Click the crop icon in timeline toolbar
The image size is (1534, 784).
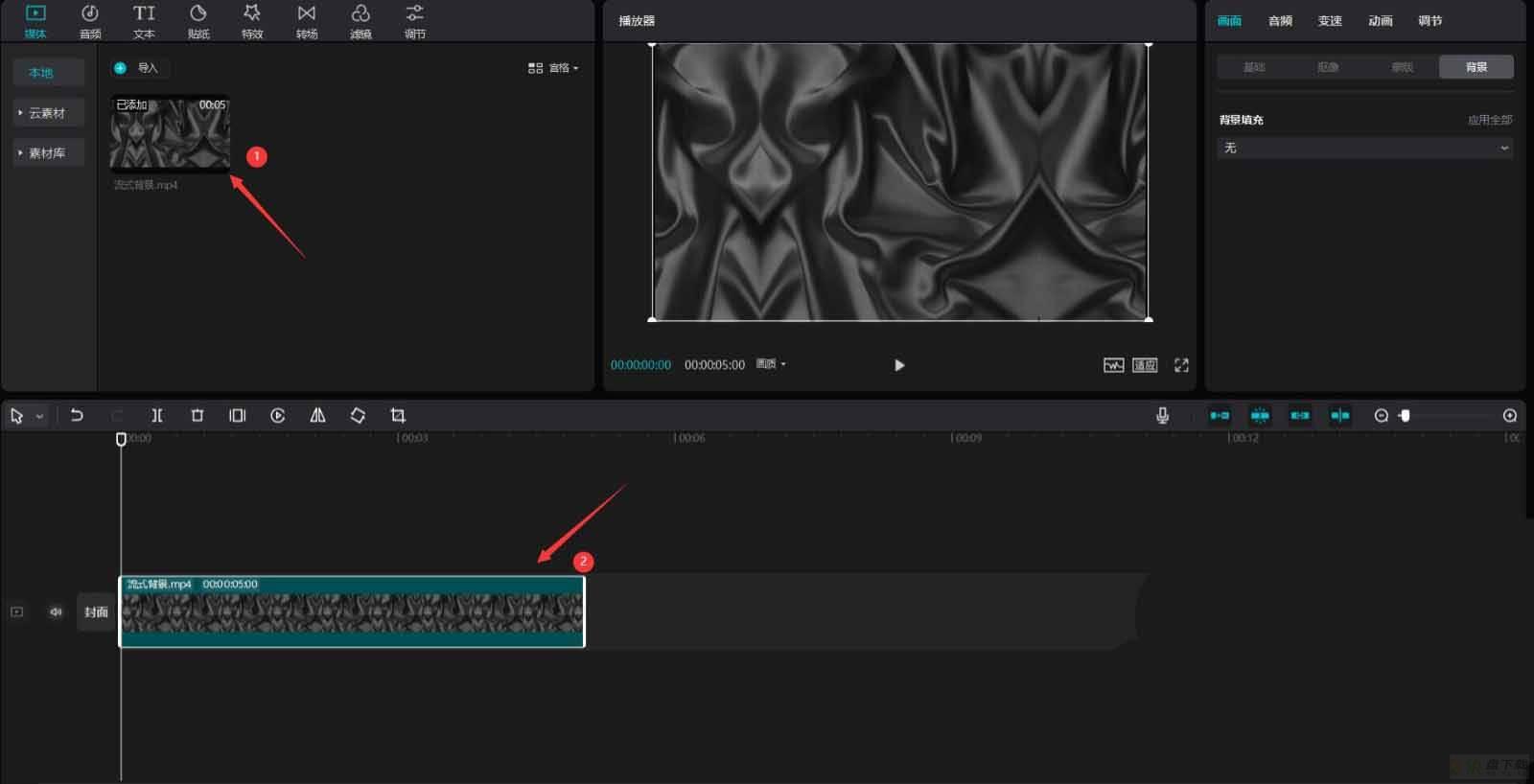pyautogui.click(x=398, y=415)
